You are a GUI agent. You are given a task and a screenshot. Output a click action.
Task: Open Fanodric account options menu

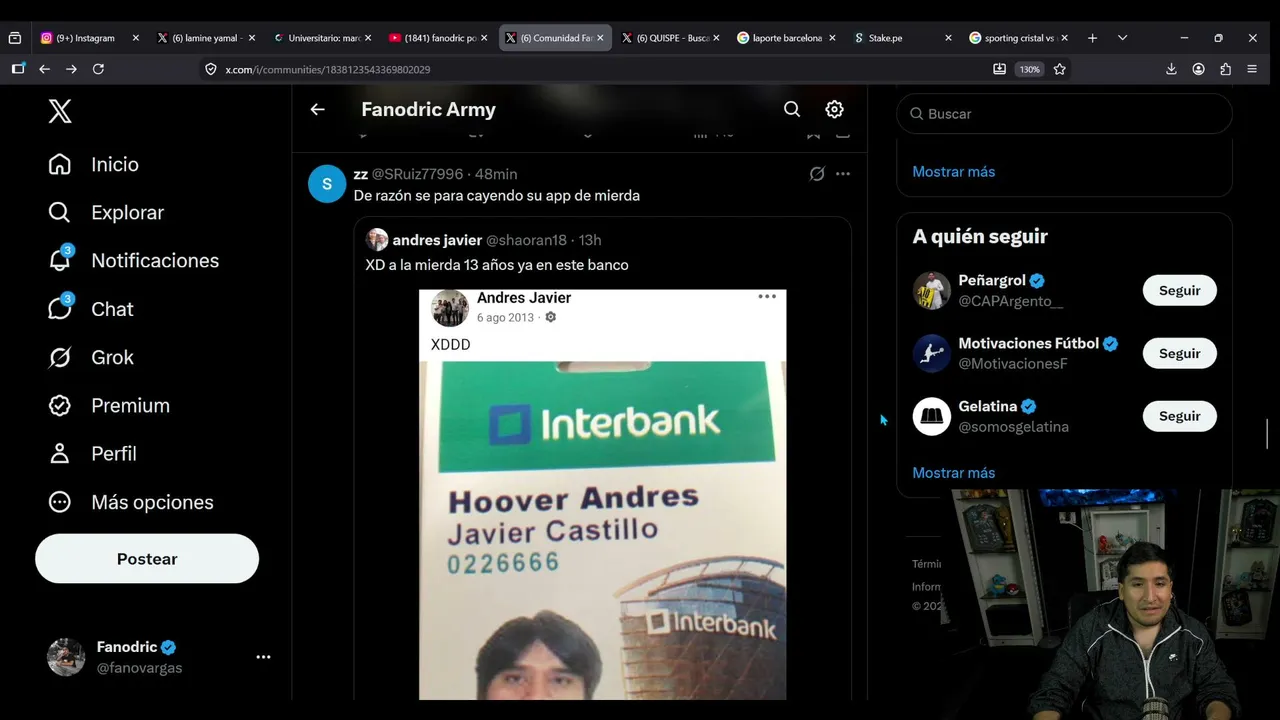coord(263,657)
